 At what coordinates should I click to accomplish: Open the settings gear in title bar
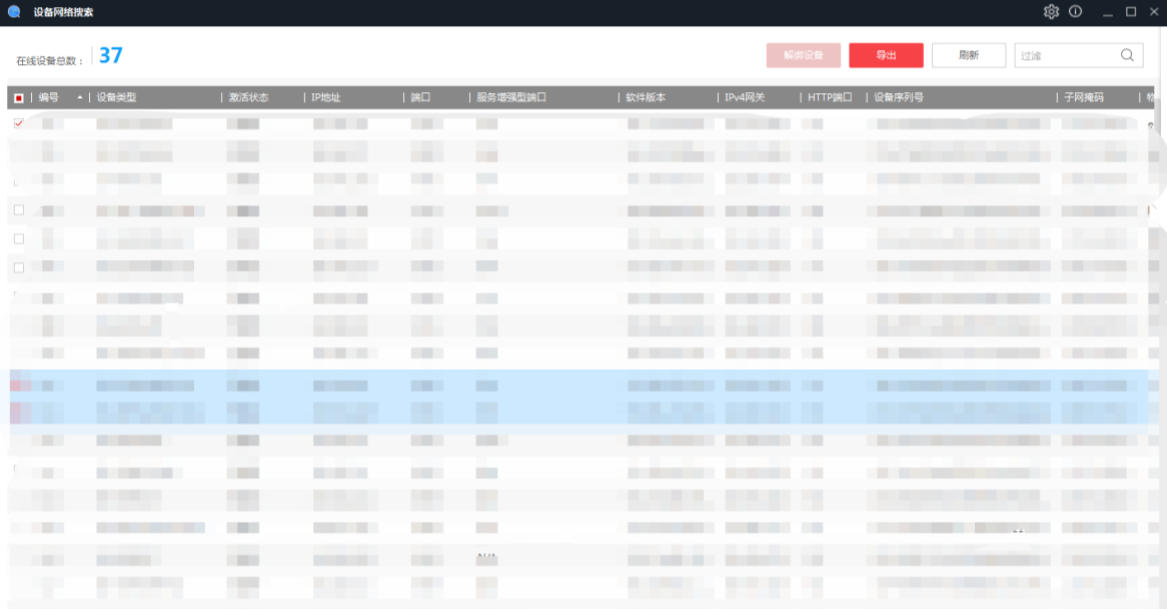pyautogui.click(x=1051, y=12)
